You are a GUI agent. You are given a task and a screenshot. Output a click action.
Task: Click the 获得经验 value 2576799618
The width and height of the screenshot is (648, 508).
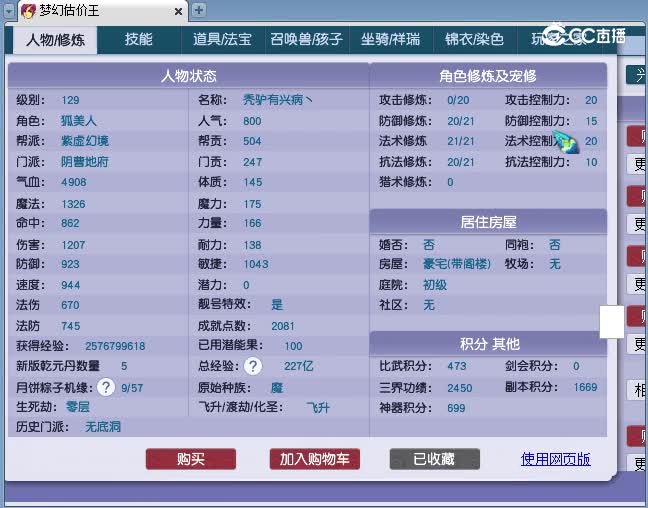pos(115,346)
